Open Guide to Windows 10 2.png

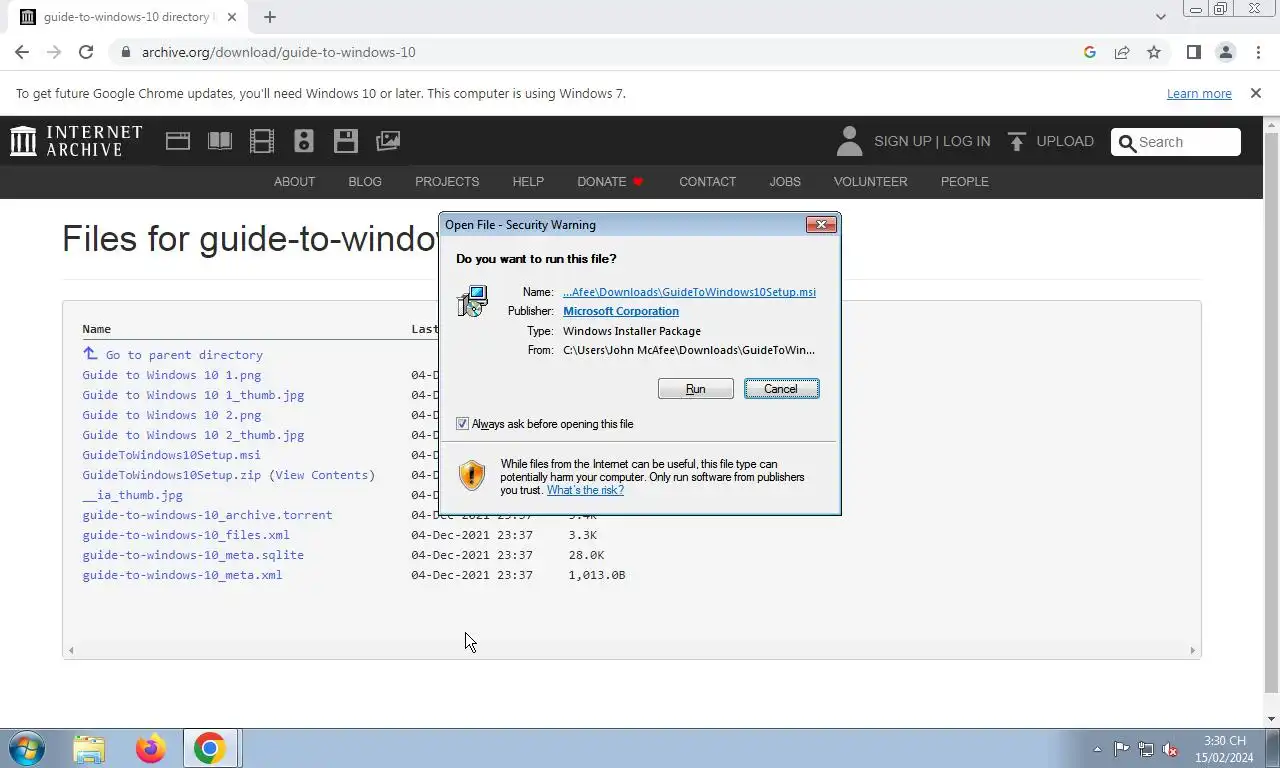(x=172, y=415)
